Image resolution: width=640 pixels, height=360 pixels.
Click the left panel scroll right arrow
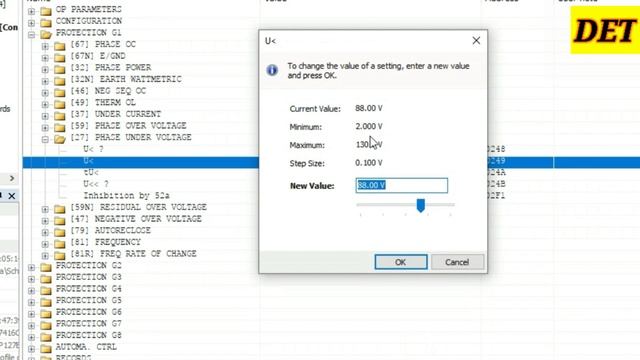(12, 178)
